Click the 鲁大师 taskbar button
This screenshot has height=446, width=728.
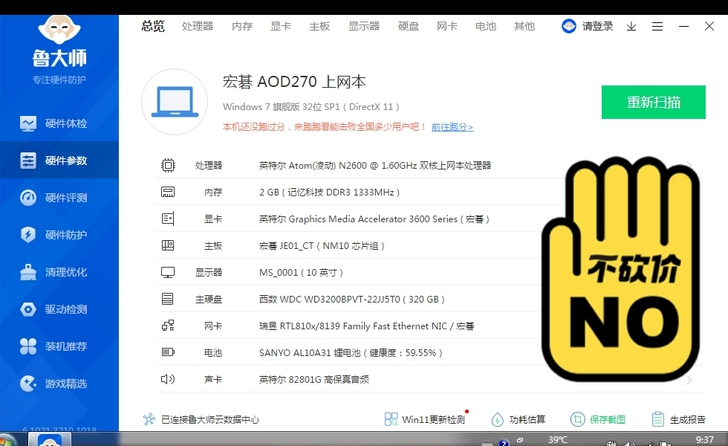[50, 439]
